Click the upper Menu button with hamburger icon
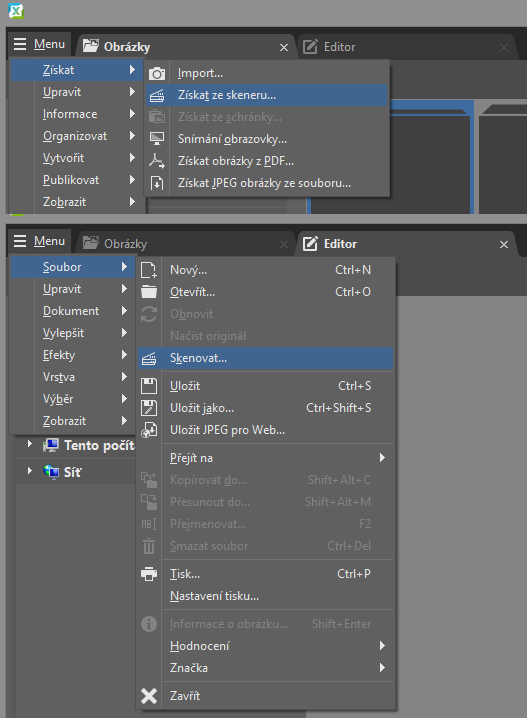 (x=39, y=44)
